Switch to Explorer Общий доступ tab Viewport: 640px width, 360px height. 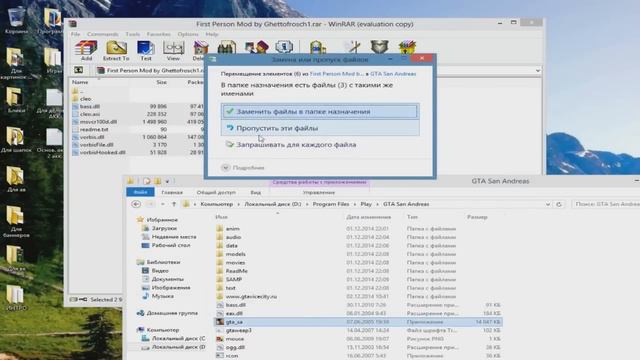(216, 192)
